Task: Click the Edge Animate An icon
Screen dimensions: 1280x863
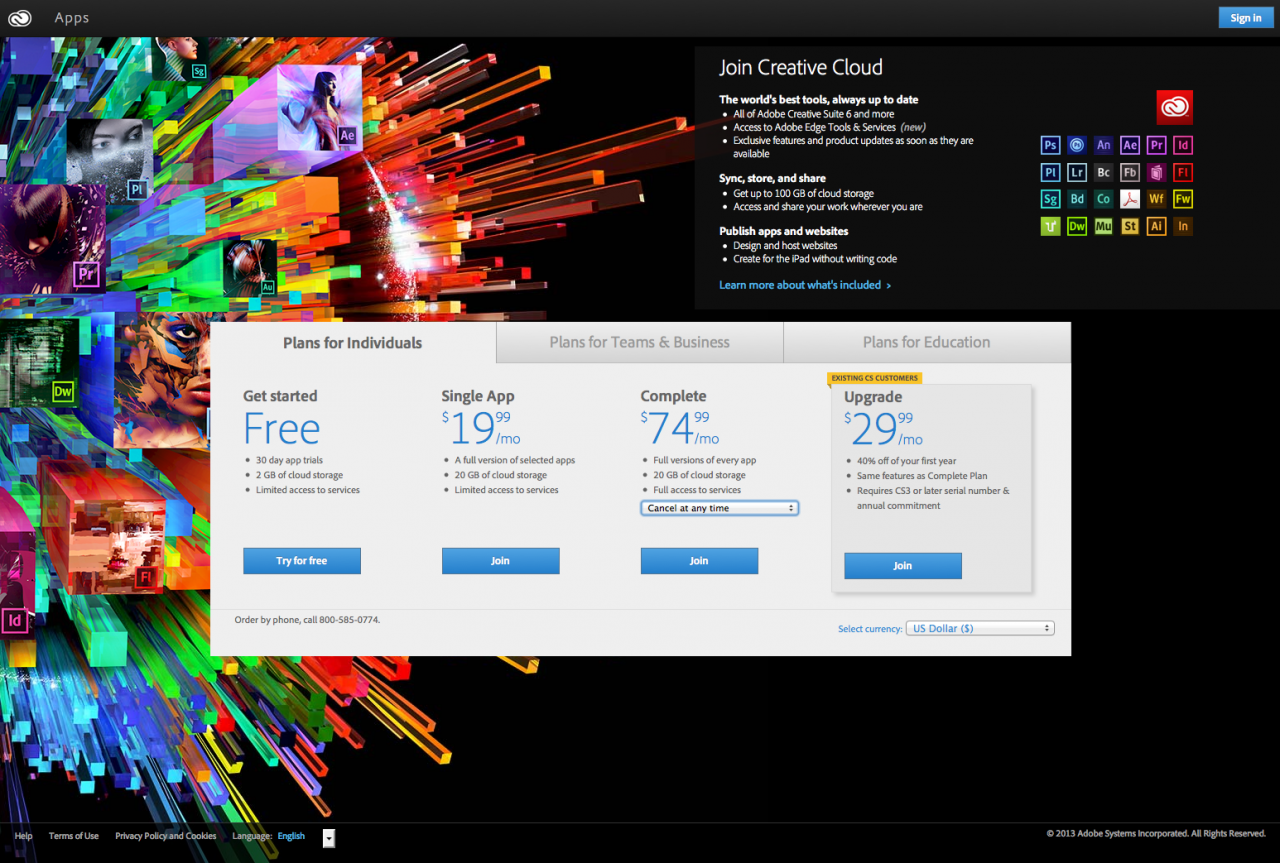Action: click(1103, 145)
